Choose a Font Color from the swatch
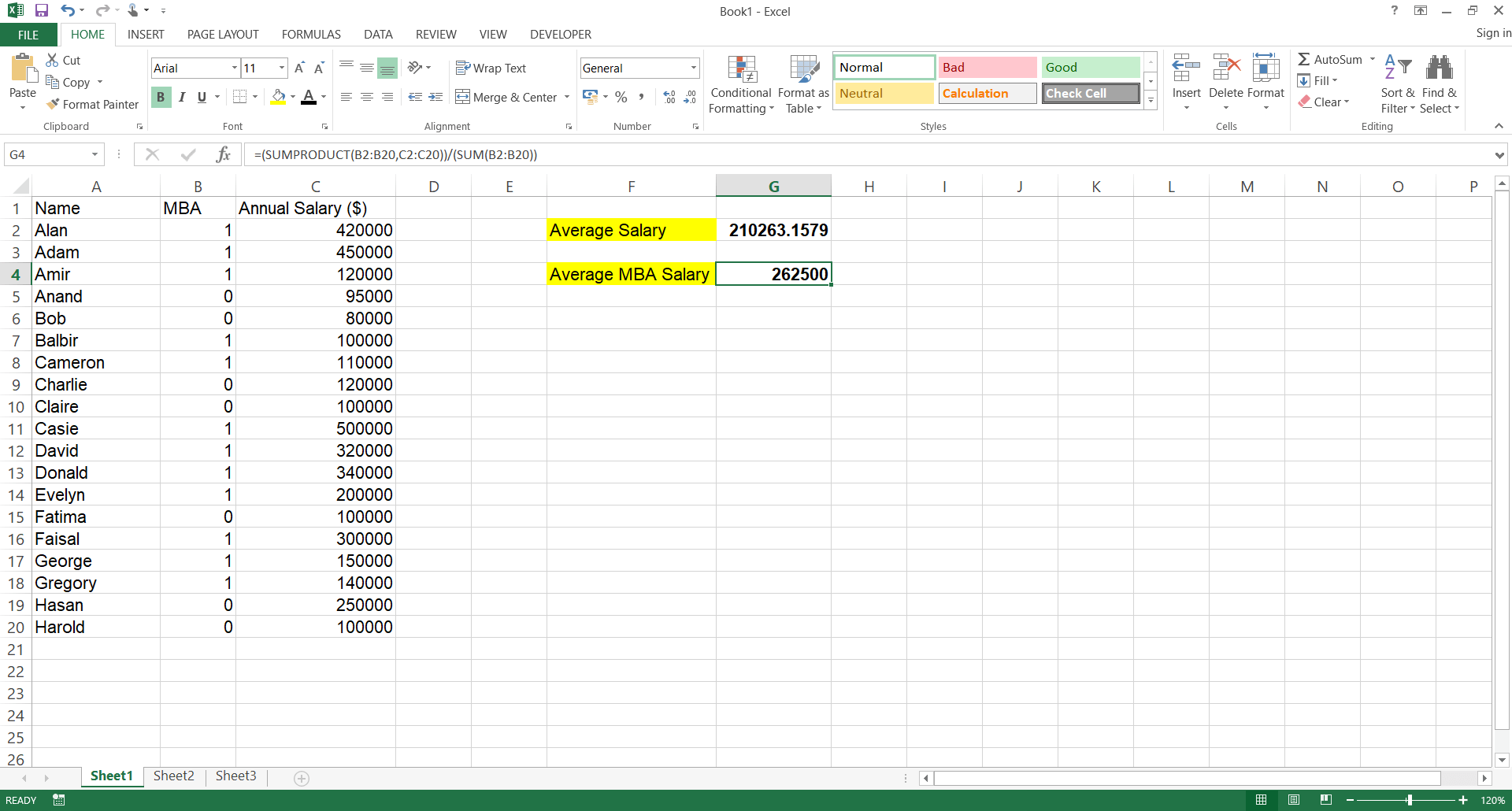The width and height of the screenshot is (1512, 811). pos(309,97)
